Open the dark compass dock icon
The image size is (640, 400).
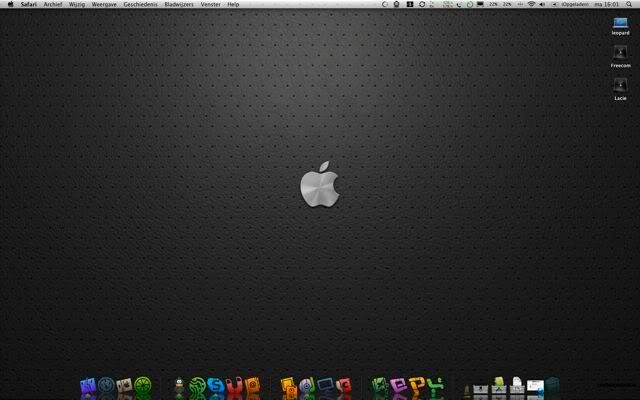click(106, 386)
